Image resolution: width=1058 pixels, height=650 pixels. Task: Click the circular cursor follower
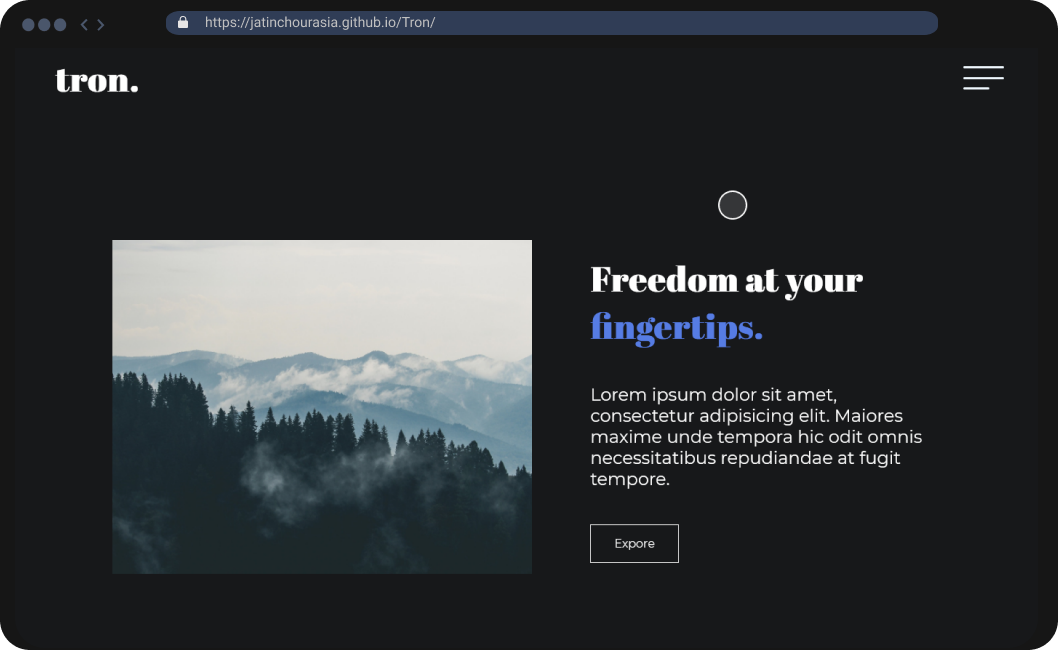coord(732,205)
